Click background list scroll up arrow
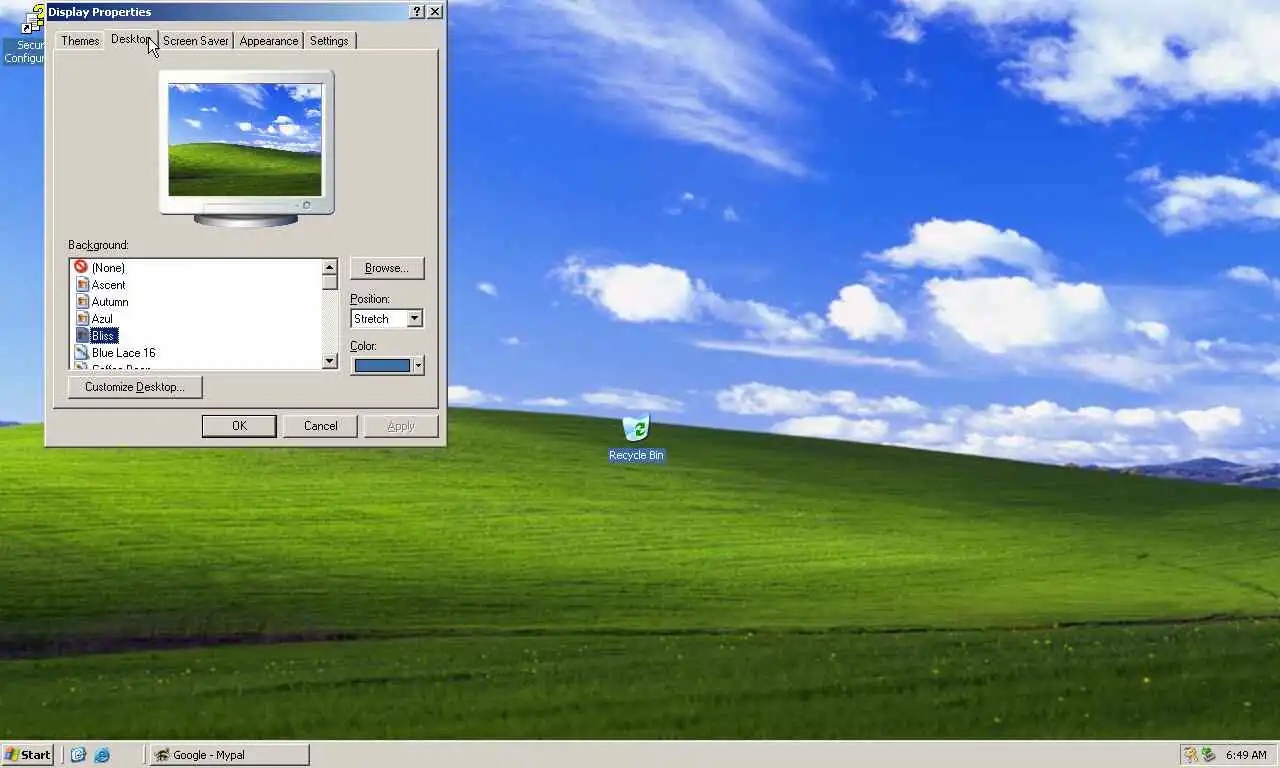1280x768 pixels. pos(330,267)
